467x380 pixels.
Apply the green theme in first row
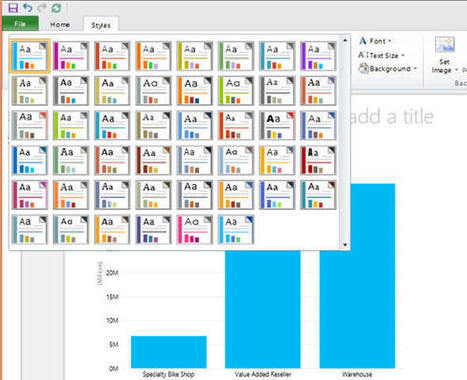tap(236, 56)
